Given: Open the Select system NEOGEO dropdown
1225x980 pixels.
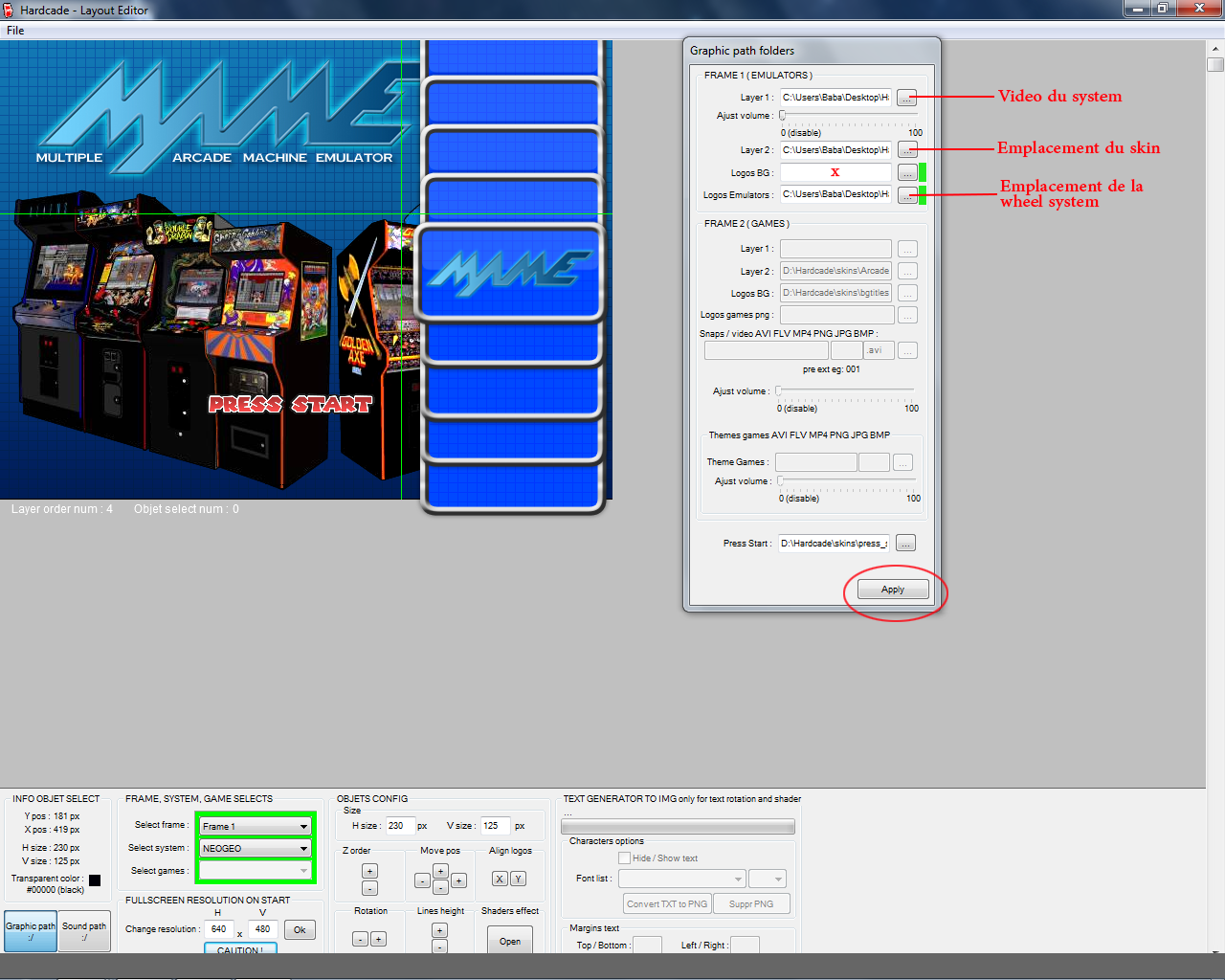Looking at the screenshot, I should [256, 848].
